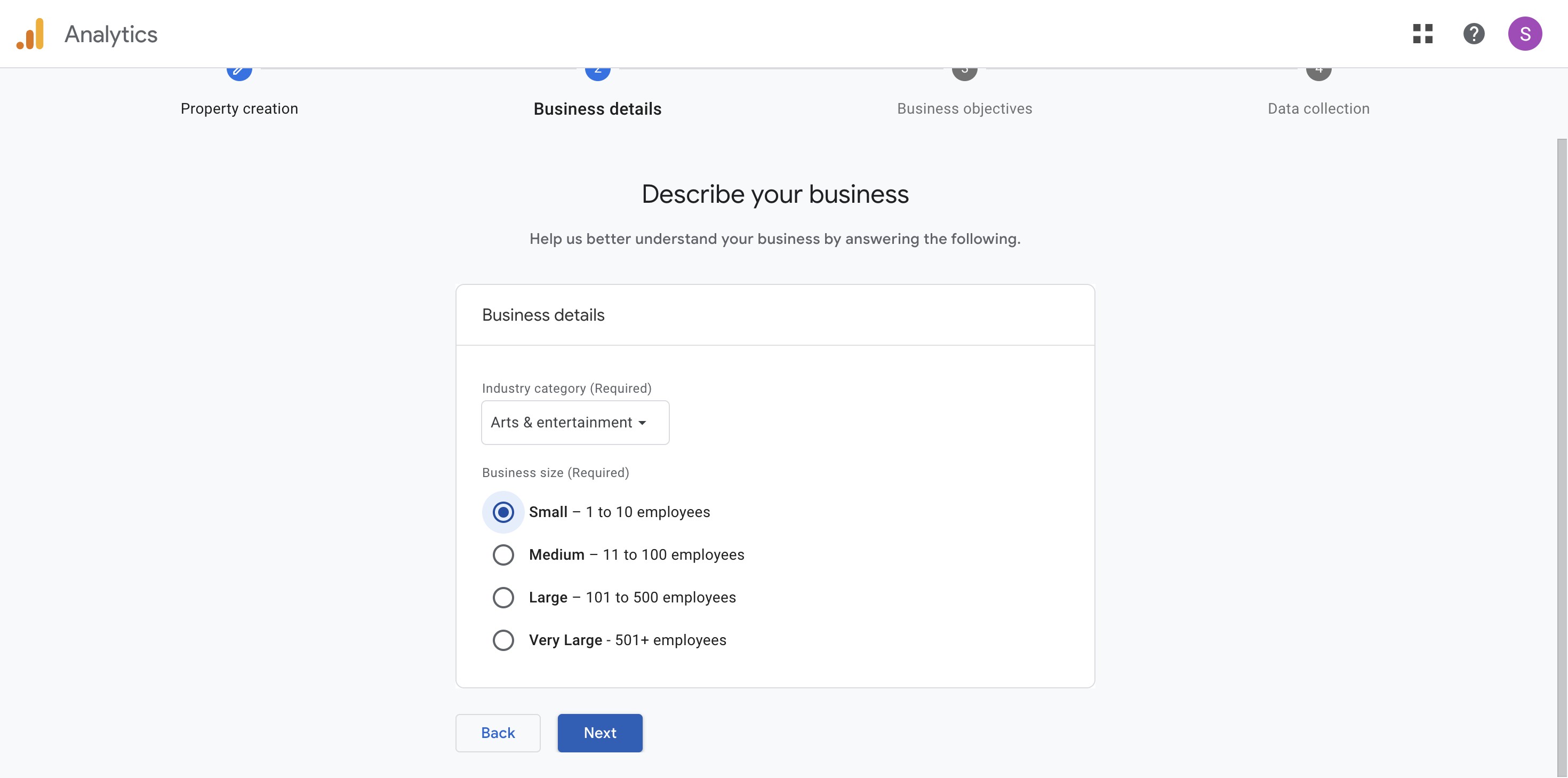Click the step 2 Business details circle
The height and width of the screenshot is (778, 1568).
pos(597,73)
